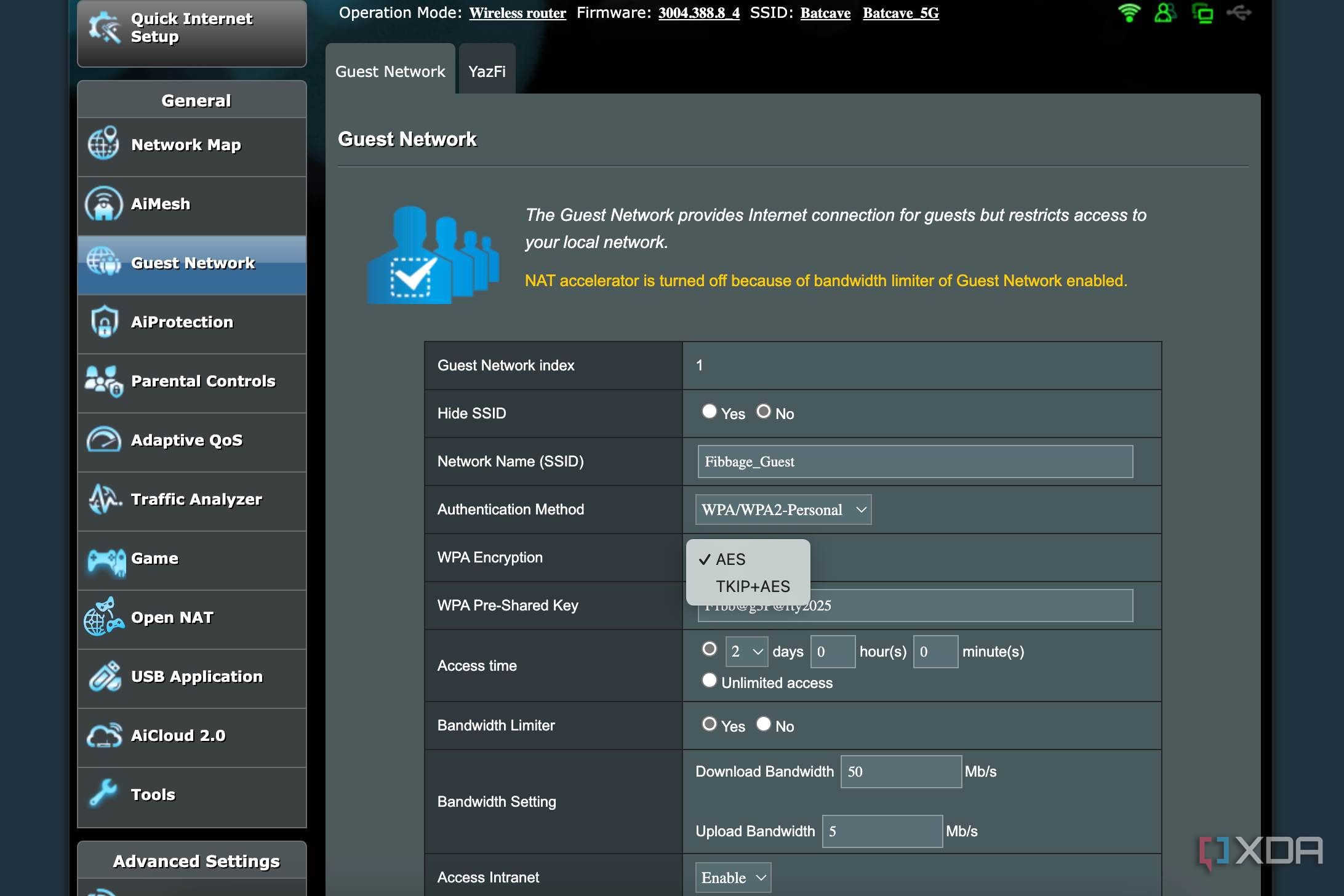This screenshot has width=1344, height=896.
Task: Select Yes to hide the SSID
Action: (x=710, y=411)
